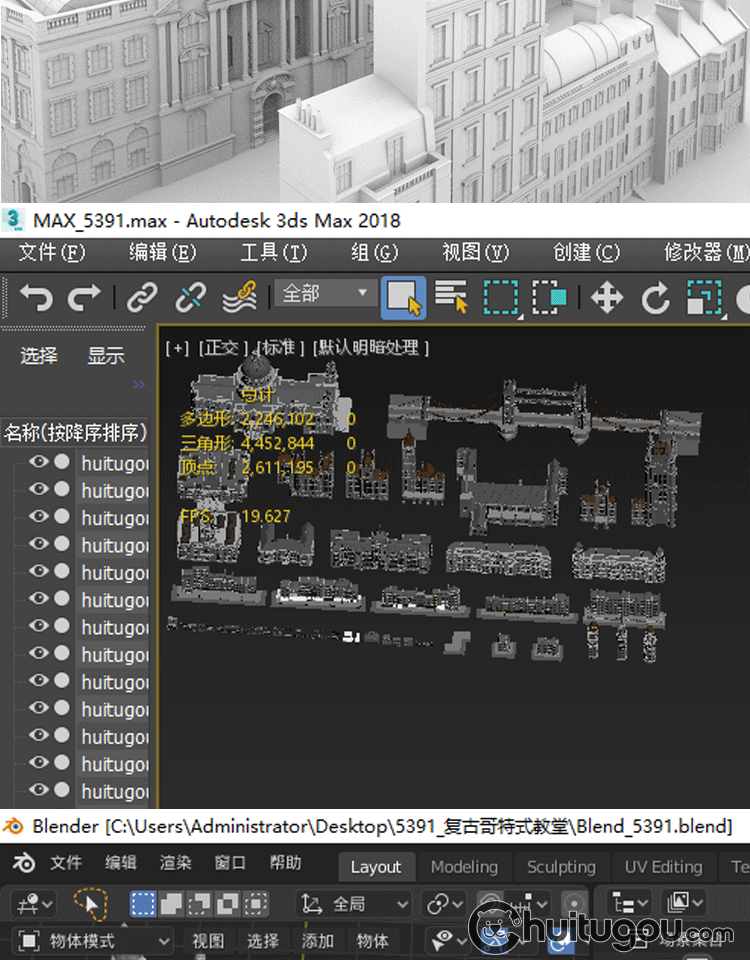Choose Subtract Selection mode icon
The image size is (750, 960).
pyautogui.click(x=199, y=904)
